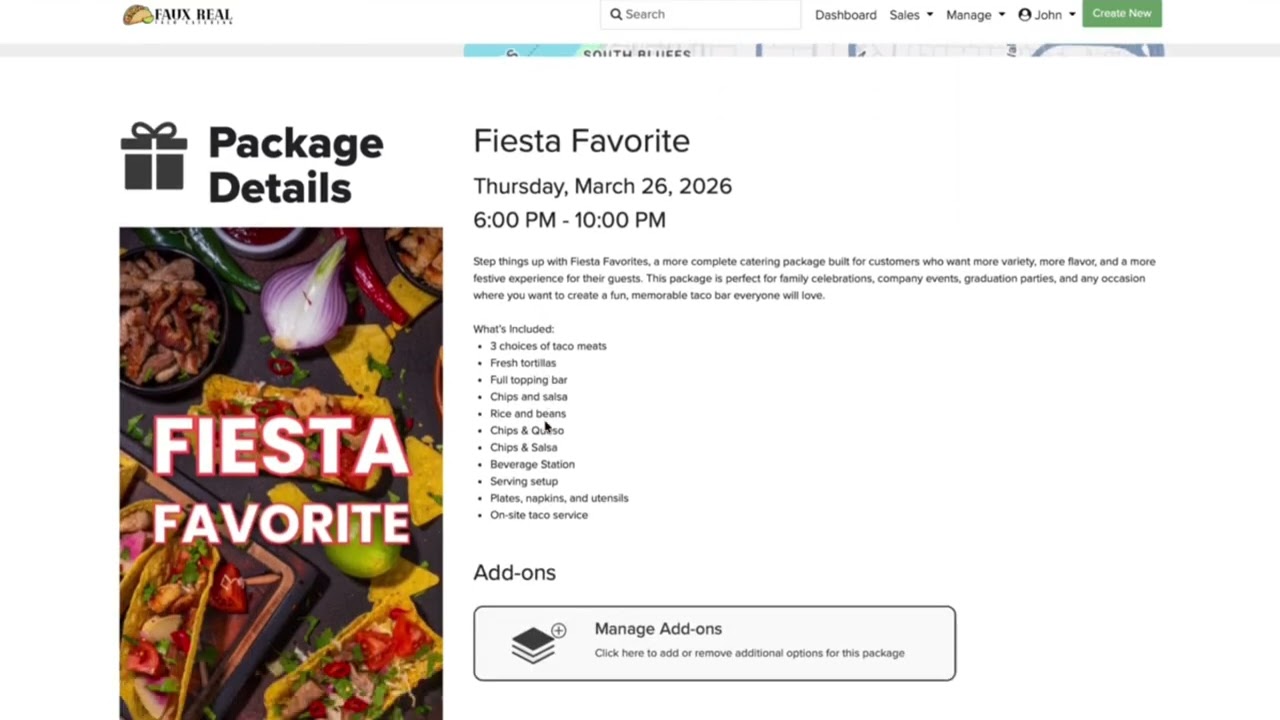The height and width of the screenshot is (720, 1280).
Task: Click the search magnifier icon
Action: pos(616,14)
